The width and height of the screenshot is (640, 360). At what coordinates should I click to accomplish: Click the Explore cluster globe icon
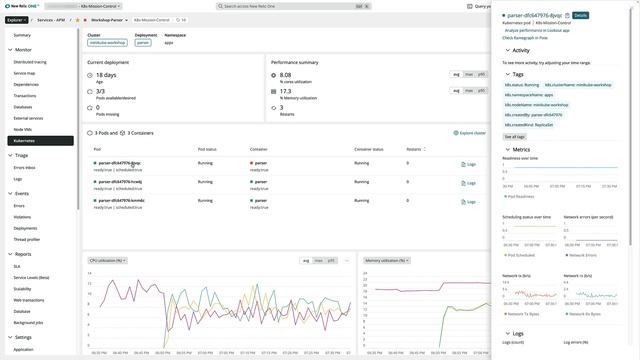coord(456,133)
